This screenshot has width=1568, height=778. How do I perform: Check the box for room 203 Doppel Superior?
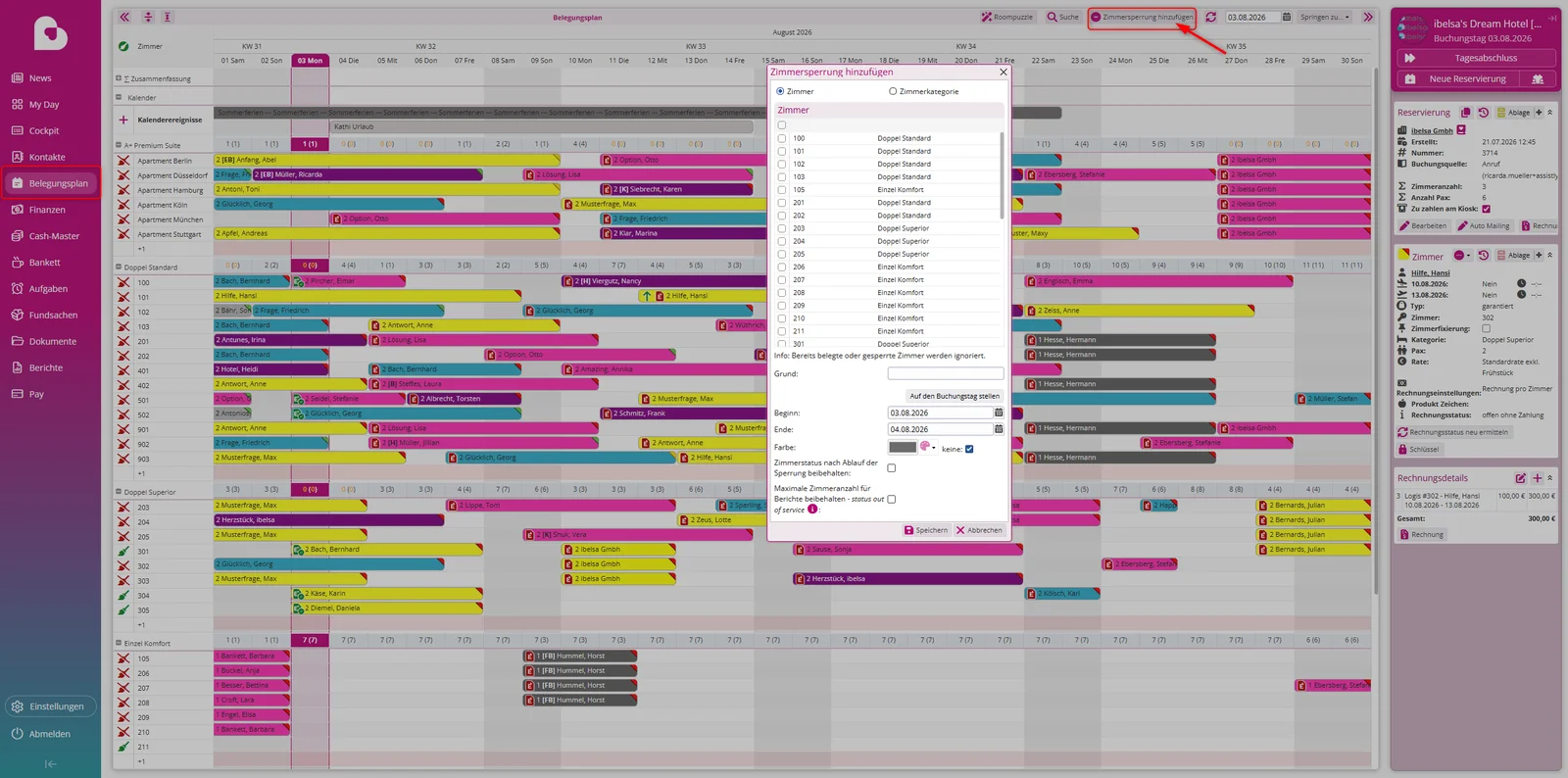782,228
